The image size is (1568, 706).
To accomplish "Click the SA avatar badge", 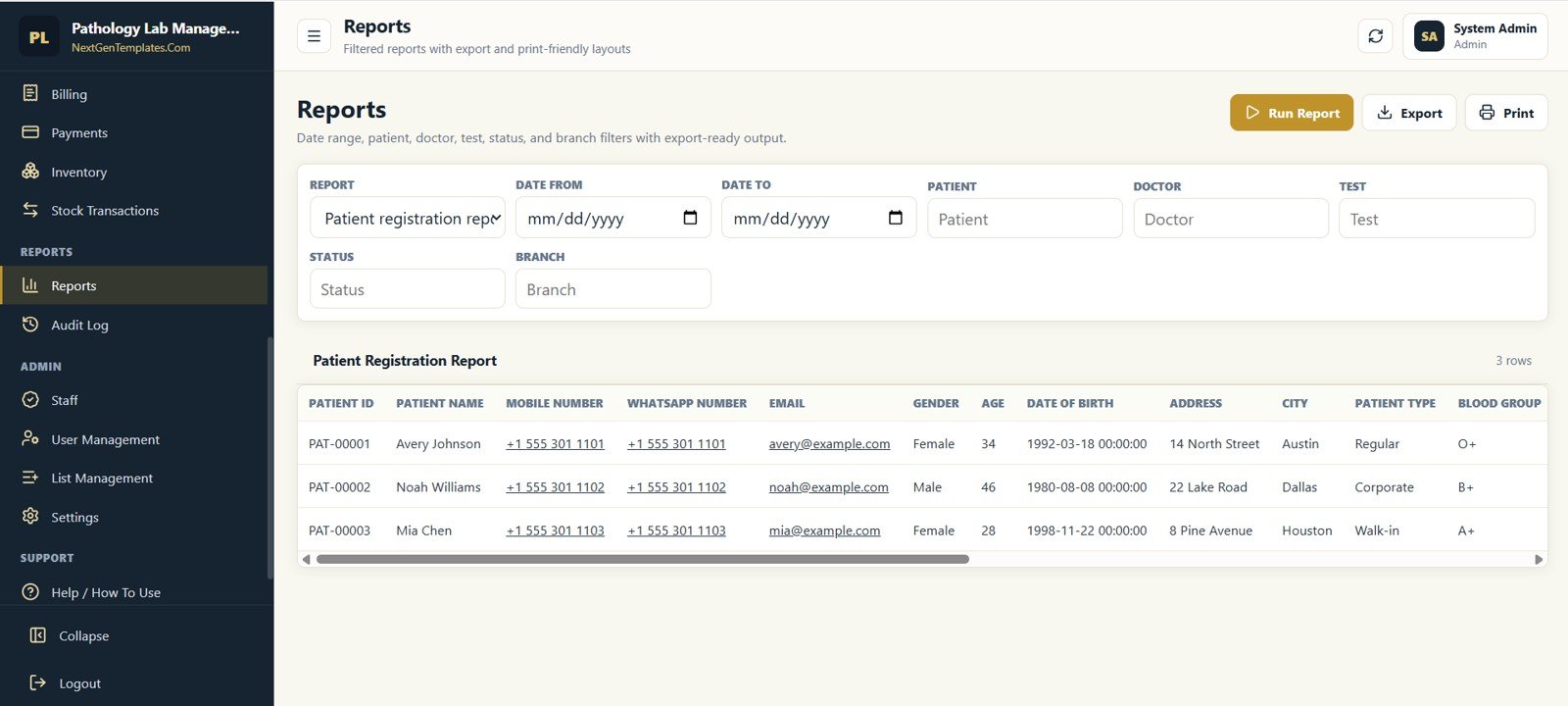I will [x=1429, y=36].
